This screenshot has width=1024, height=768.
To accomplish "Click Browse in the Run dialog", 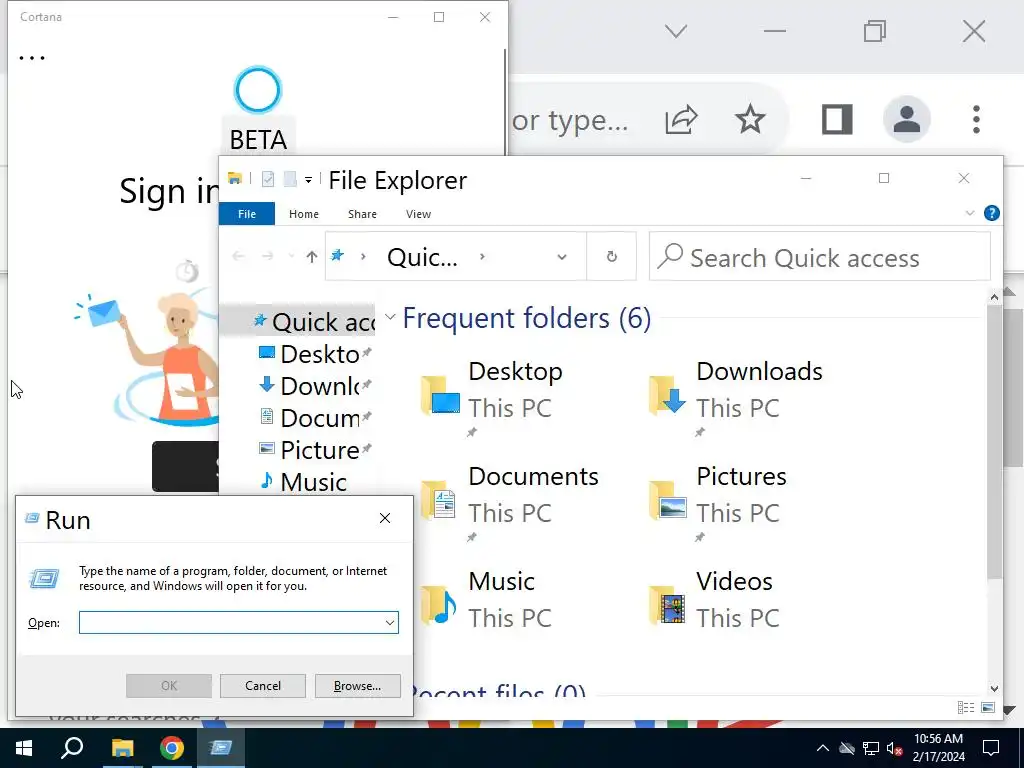I will point(357,686).
